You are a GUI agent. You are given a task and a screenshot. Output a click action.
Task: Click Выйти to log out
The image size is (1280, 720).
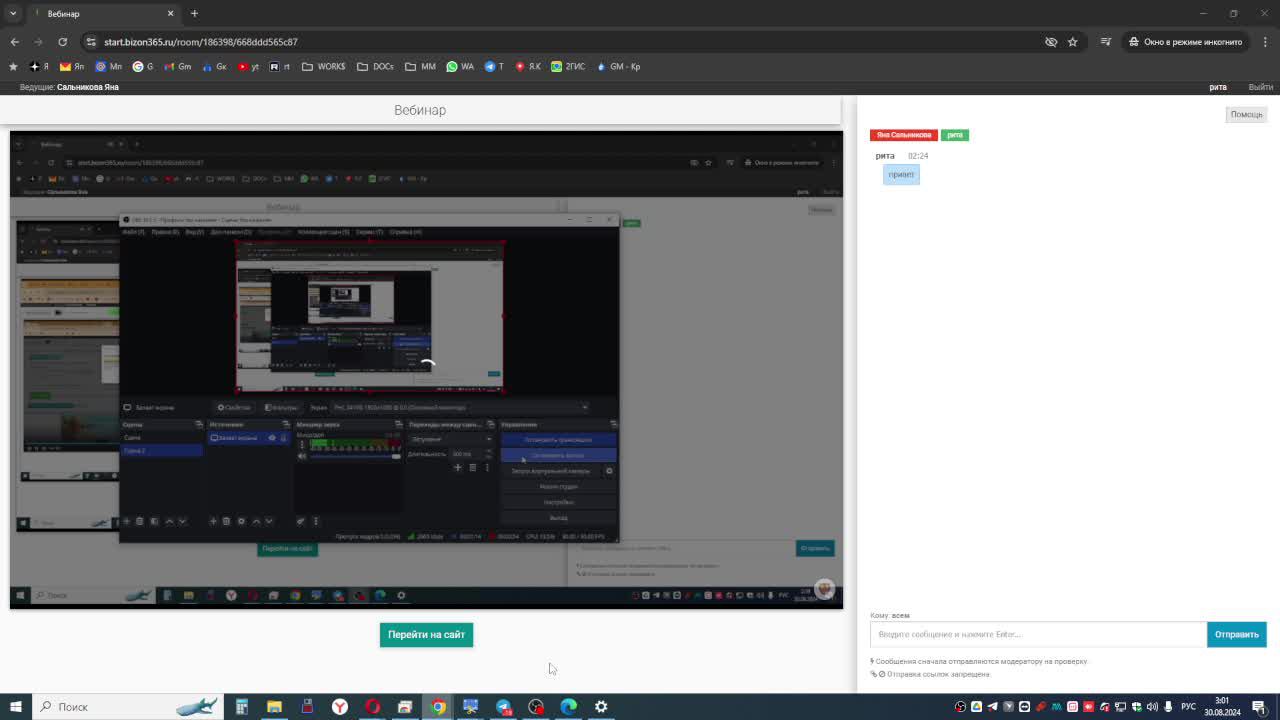[1261, 87]
